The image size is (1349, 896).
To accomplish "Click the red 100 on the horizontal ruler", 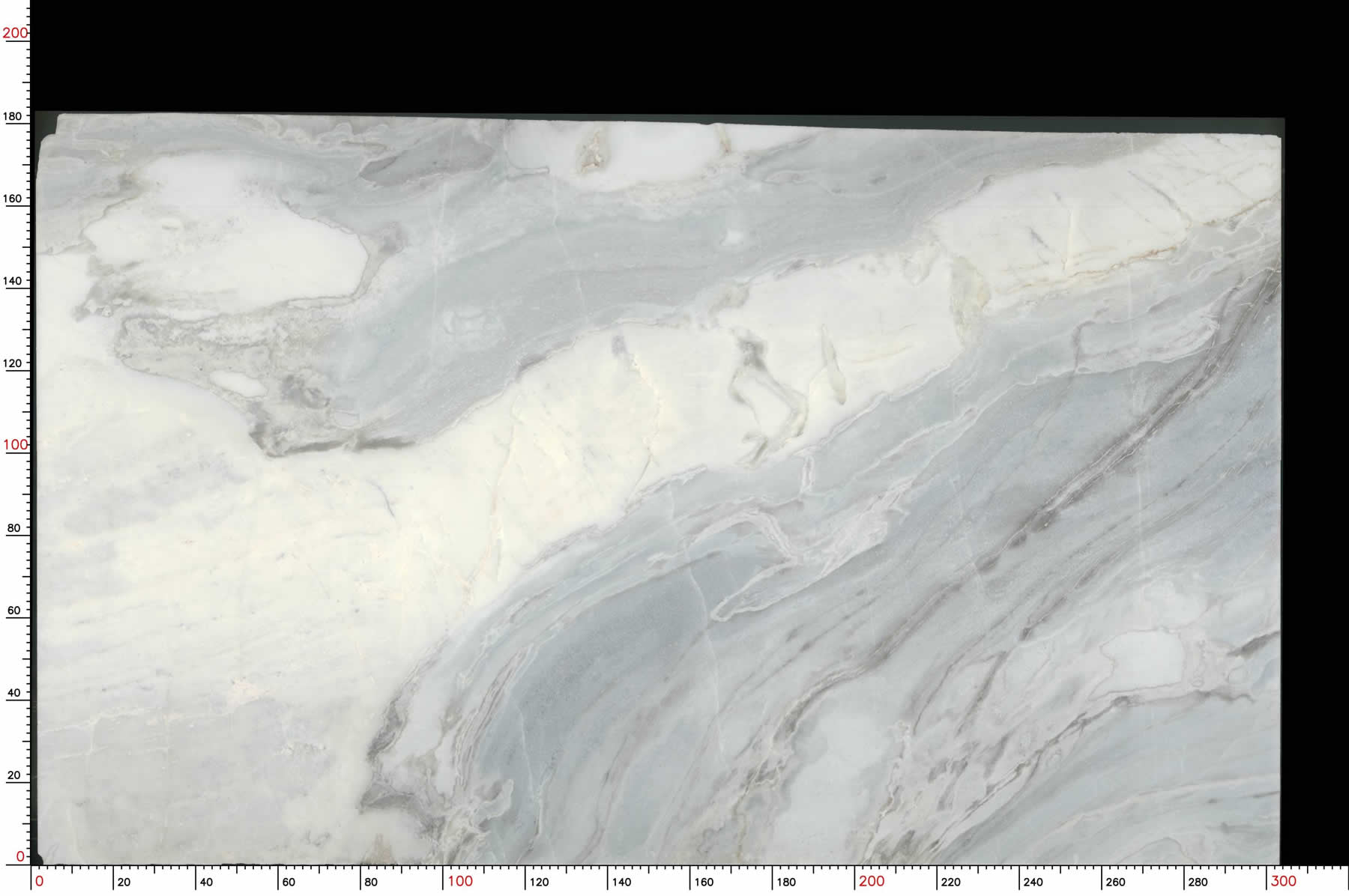I will point(460,882).
